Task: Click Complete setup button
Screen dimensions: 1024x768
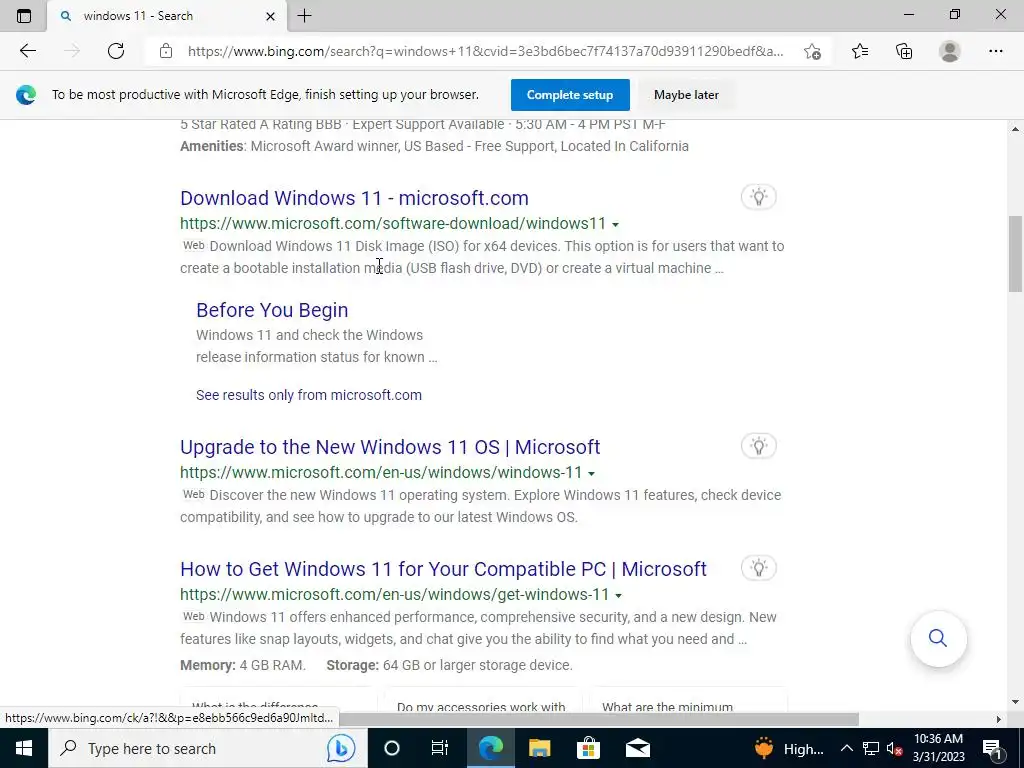Action: 570,95
